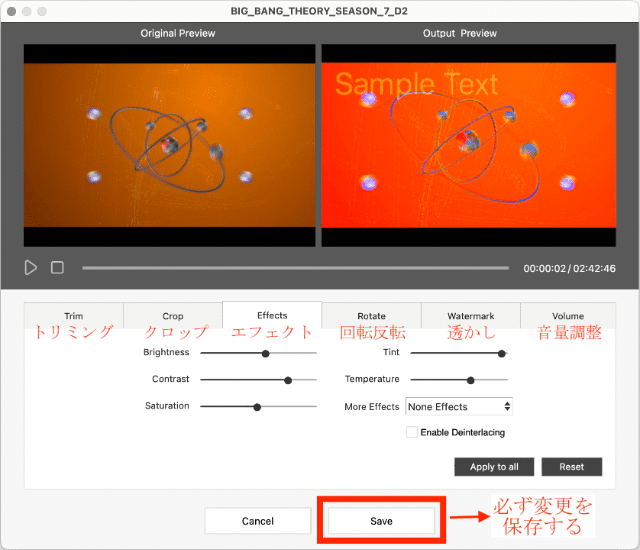This screenshot has height=550, width=640.
Task: Go to the Rotate tab
Action: 371,316
